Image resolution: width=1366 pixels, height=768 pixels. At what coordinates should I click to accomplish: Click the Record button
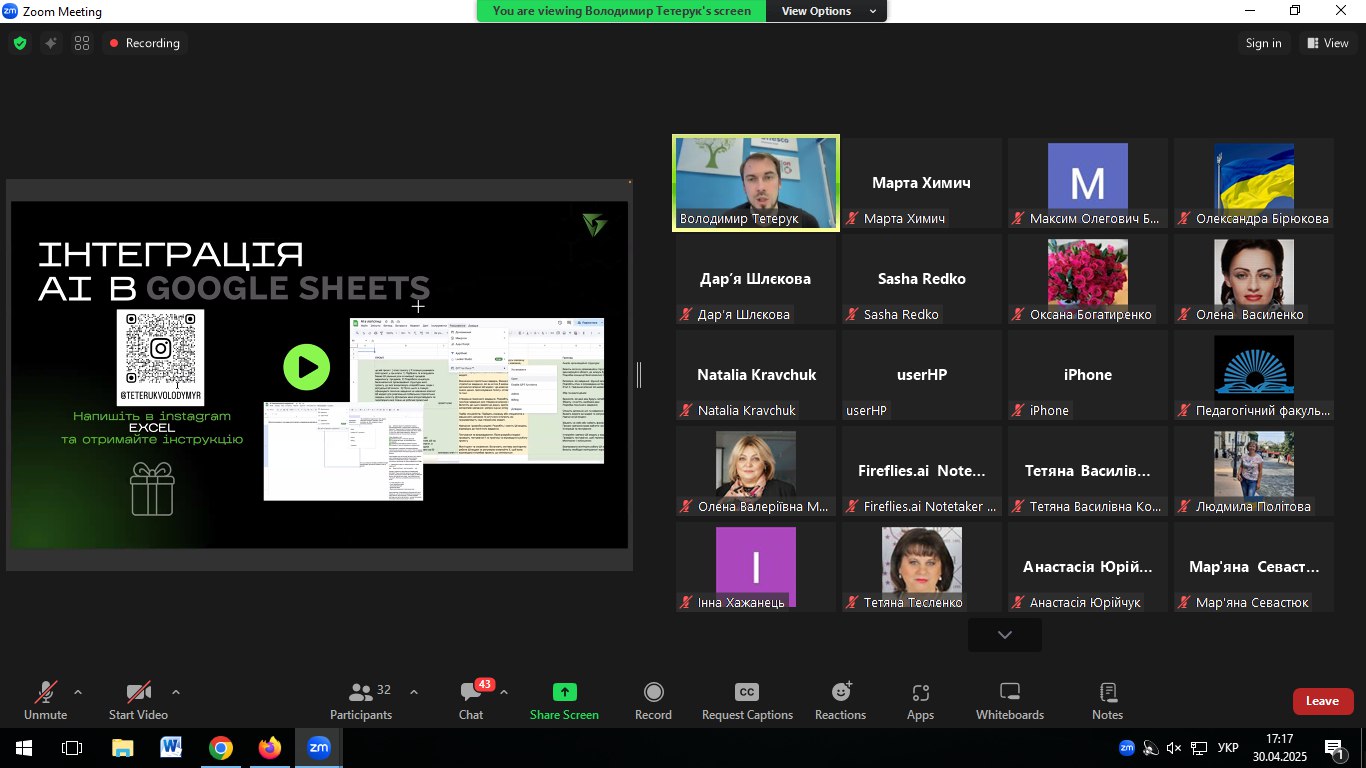tap(653, 700)
